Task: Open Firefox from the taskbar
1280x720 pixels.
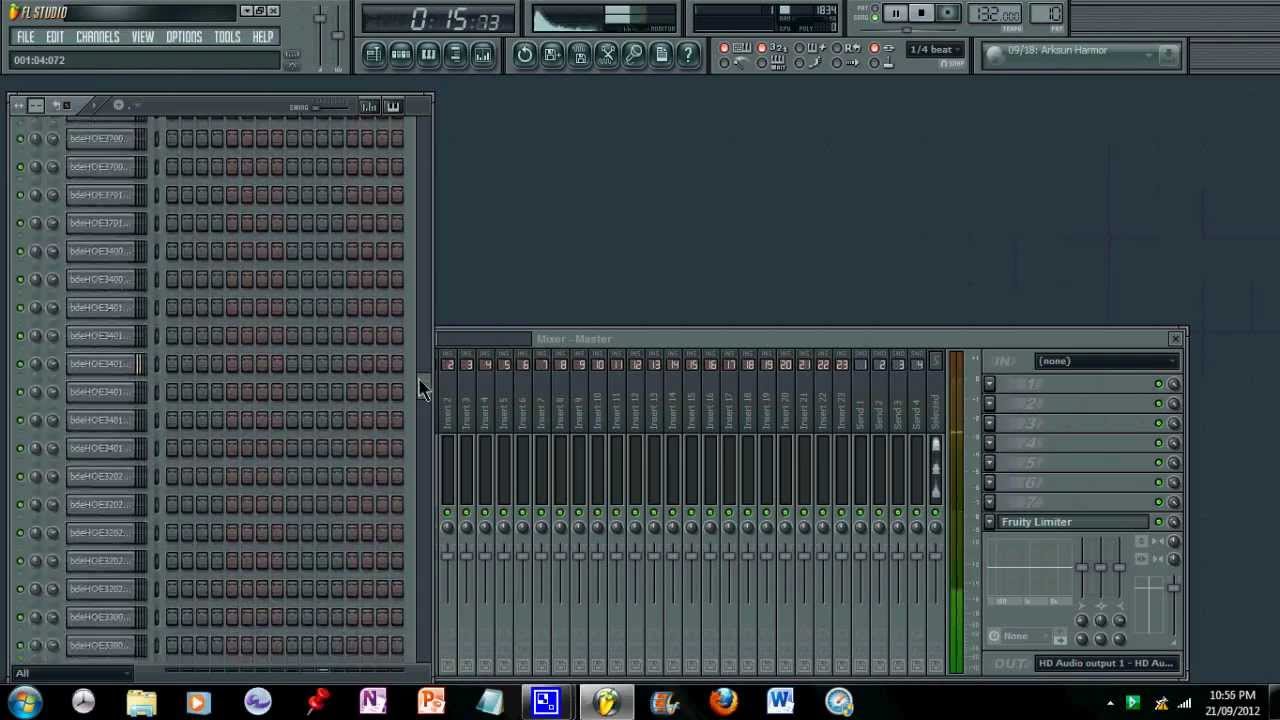Action: coord(723,702)
